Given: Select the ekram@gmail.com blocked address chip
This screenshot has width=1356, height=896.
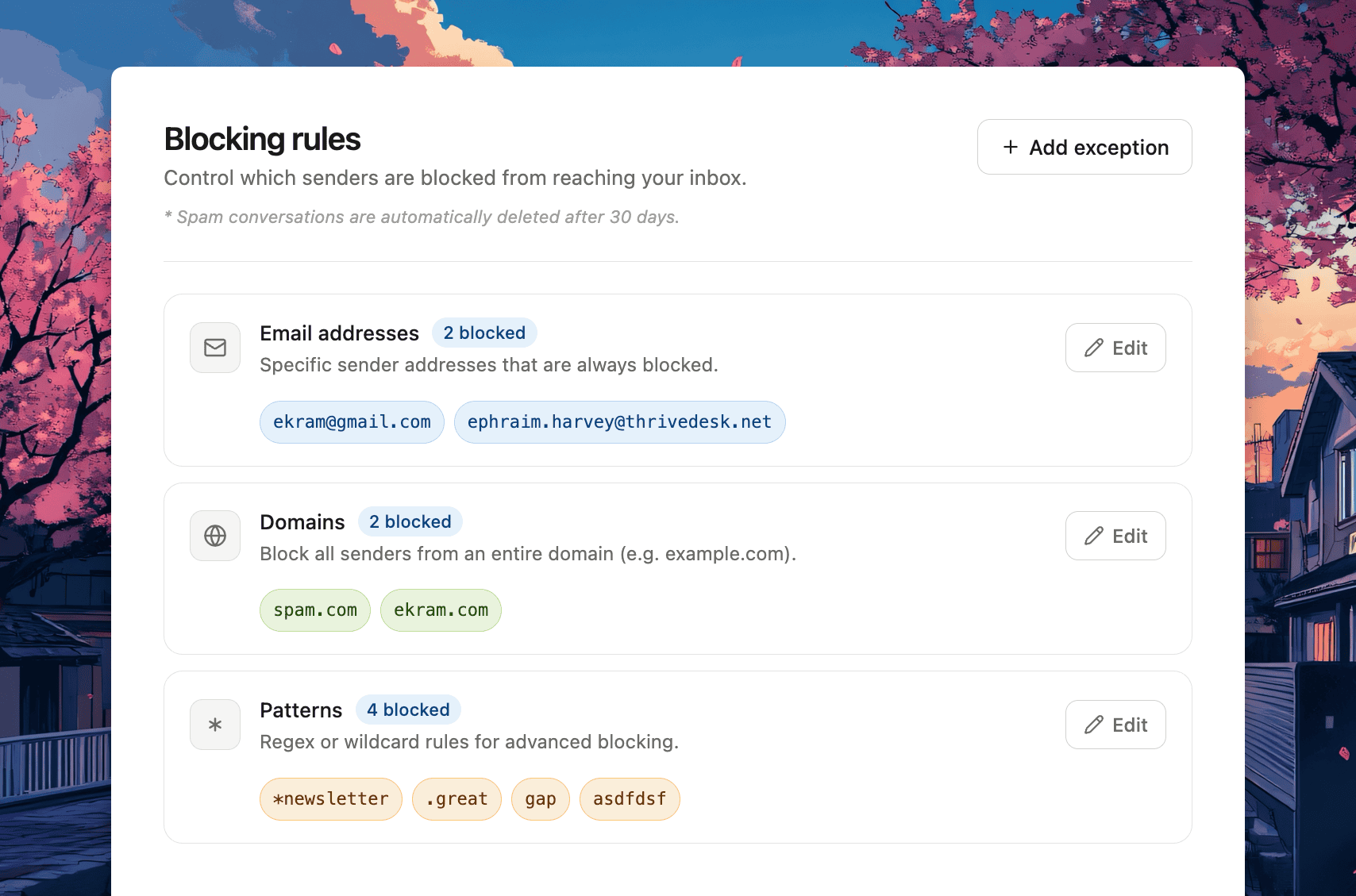Looking at the screenshot, I should (352, 422).
